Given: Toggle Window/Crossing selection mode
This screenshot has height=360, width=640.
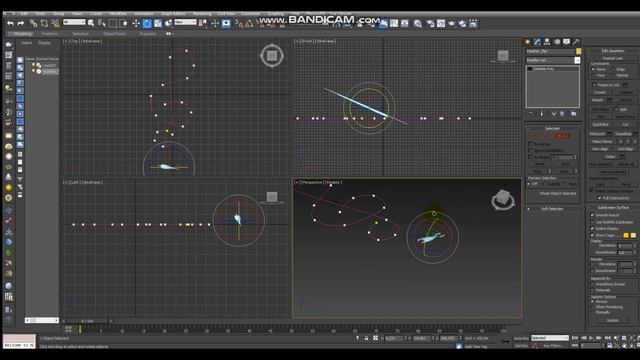Looking at the screenshot, I should point(124,23).
